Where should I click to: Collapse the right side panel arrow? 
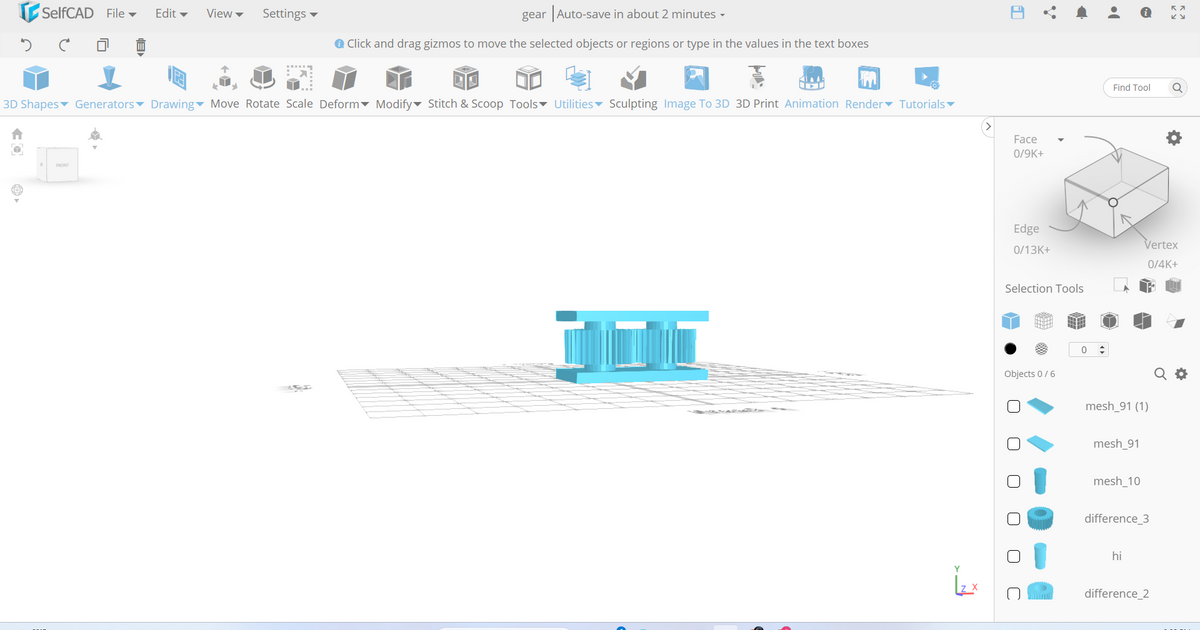(x=987, y=127)
